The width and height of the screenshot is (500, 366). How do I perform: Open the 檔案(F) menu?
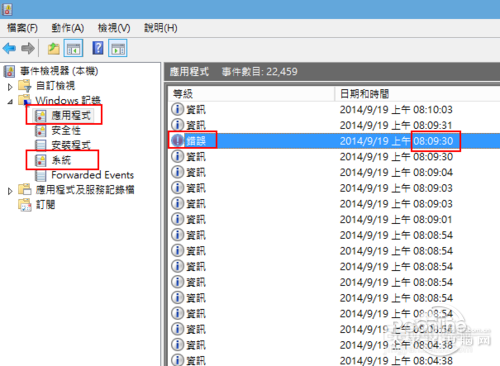[22, 28]
